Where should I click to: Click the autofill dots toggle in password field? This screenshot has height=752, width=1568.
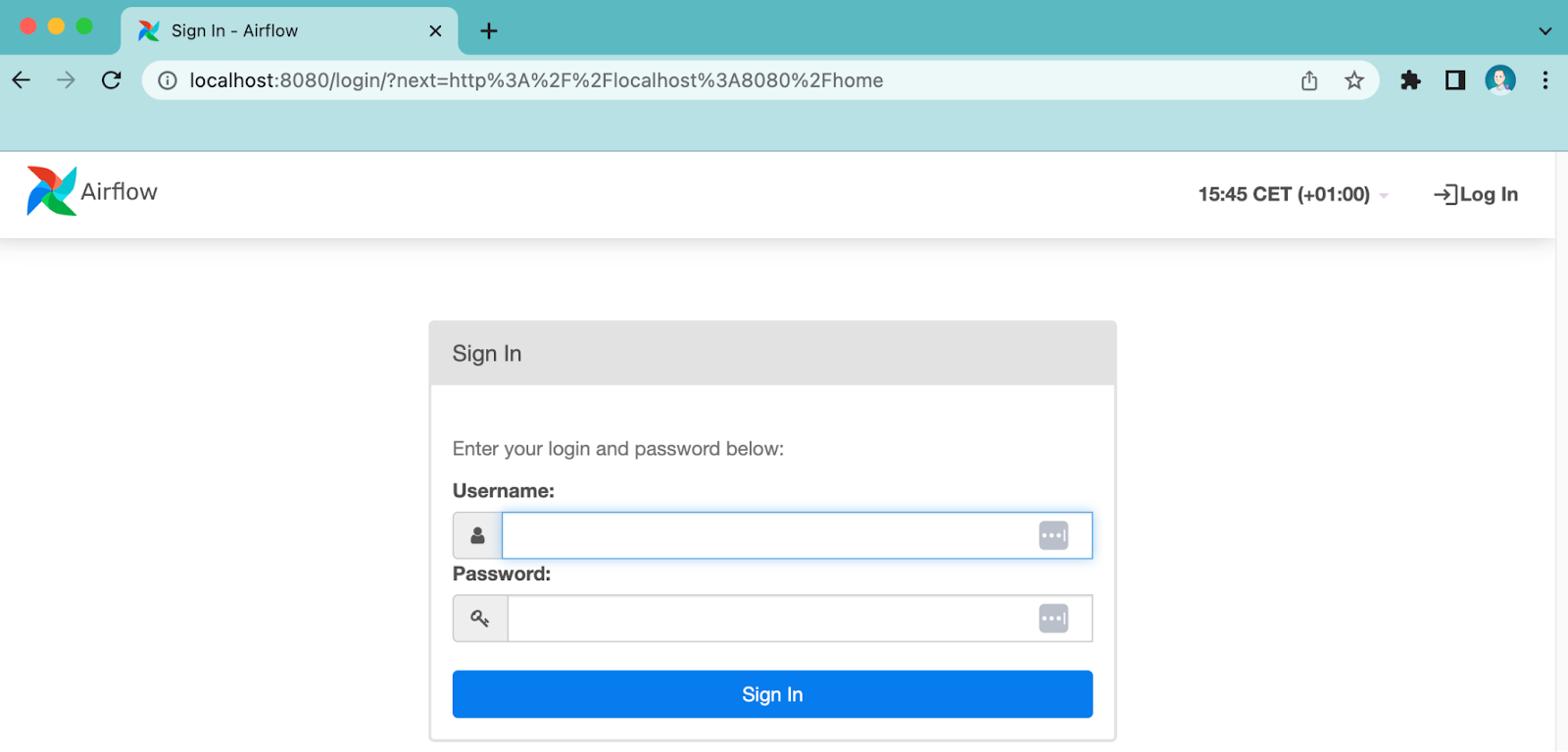click(1054, 618)
